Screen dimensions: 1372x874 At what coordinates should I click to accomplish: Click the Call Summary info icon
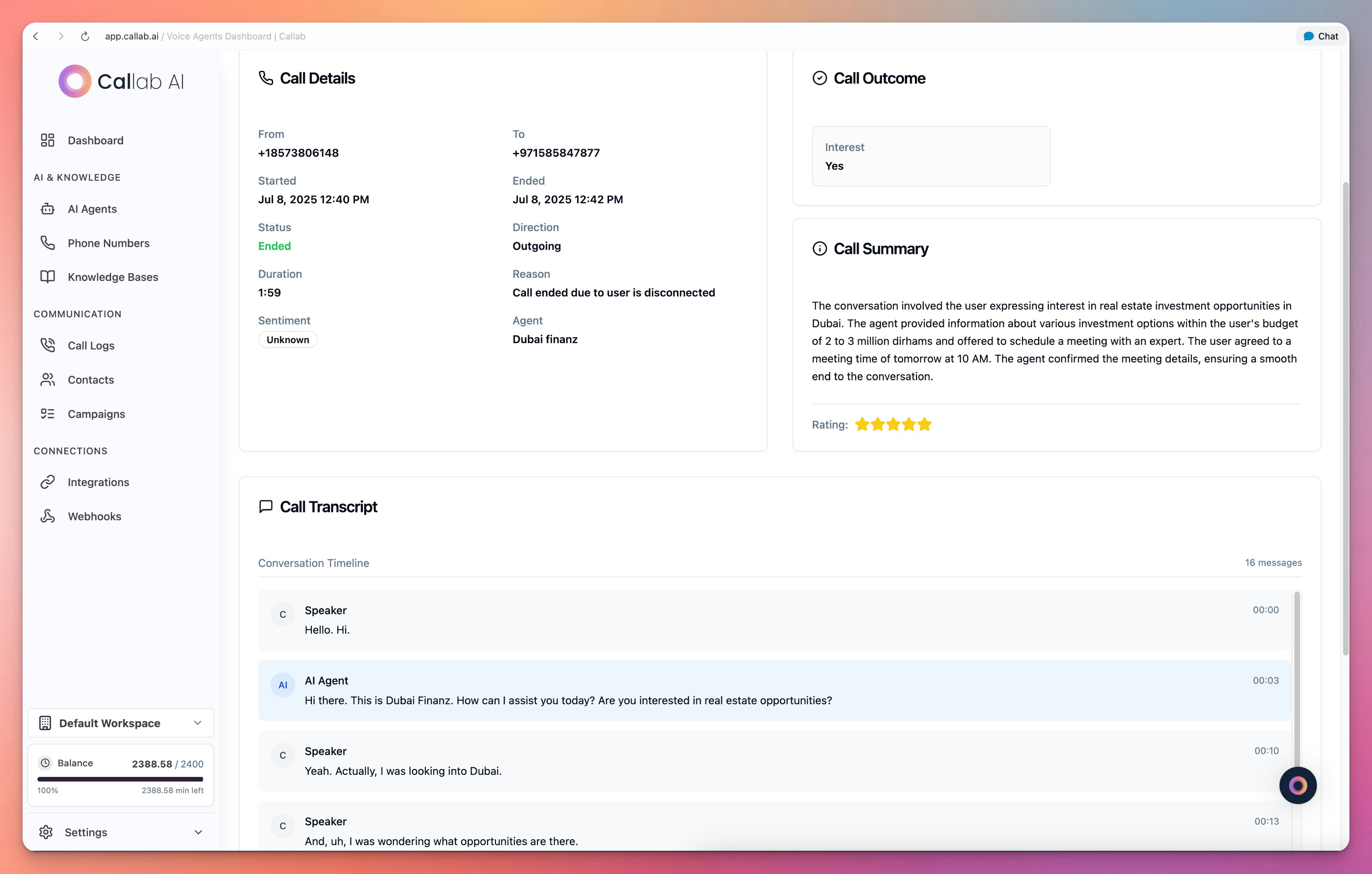(x=819, y=249)
